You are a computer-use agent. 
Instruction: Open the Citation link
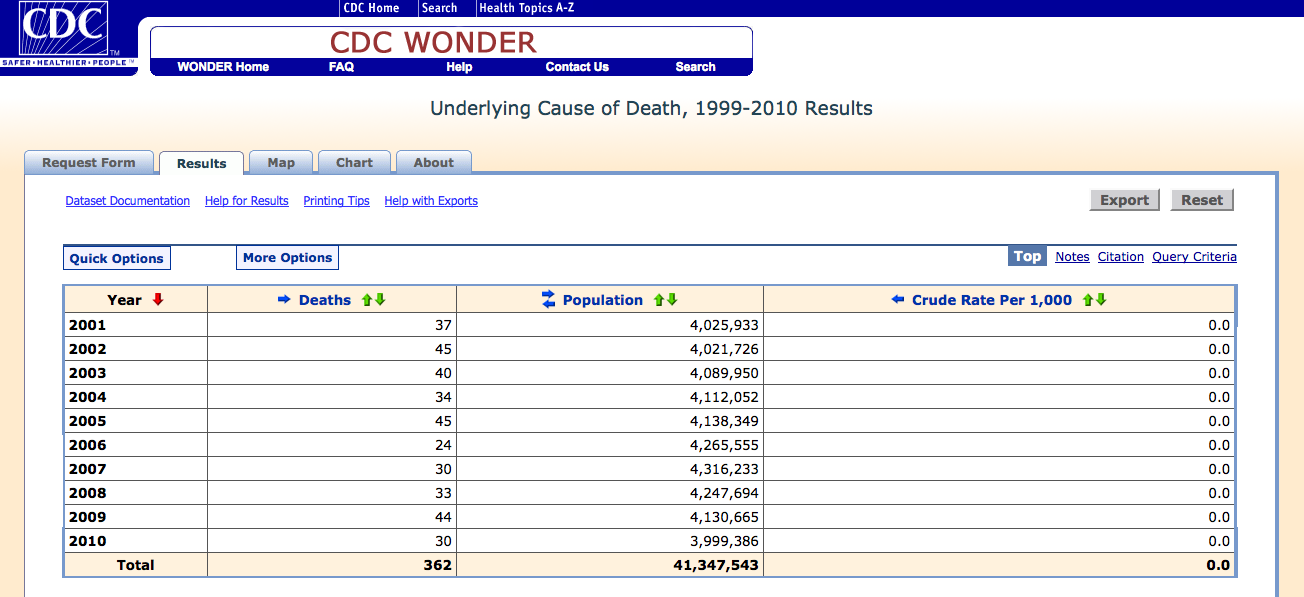[x=1121, y=257]
